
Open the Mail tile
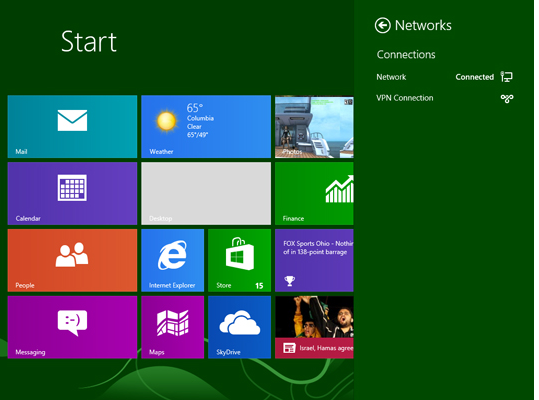(x=72, y=126)
